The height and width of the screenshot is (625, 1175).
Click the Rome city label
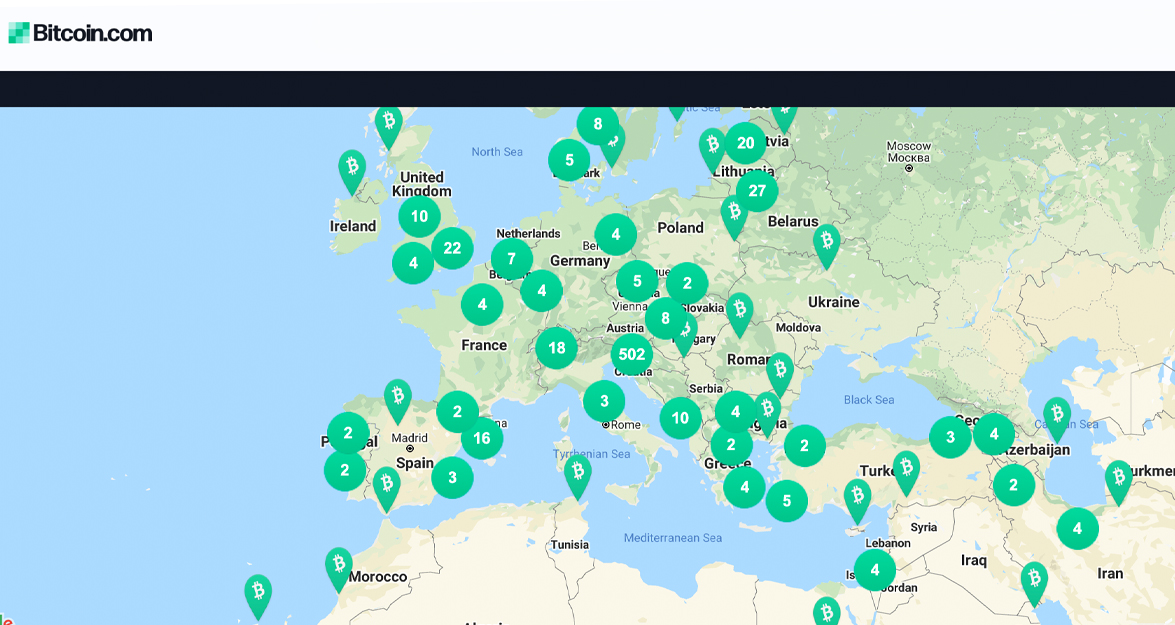click(x=626, y=425)
